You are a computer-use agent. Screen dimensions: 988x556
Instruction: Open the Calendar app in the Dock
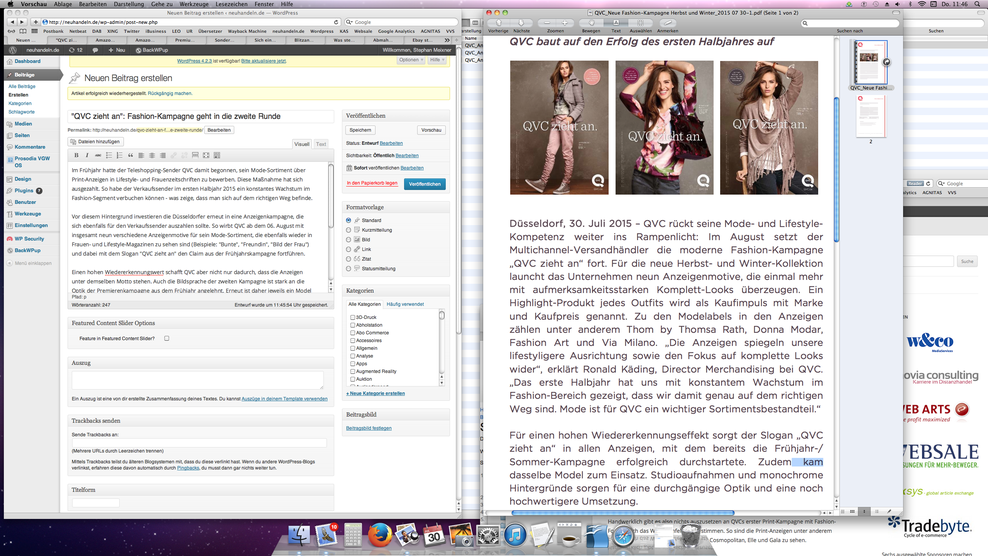tap(434, 535)
